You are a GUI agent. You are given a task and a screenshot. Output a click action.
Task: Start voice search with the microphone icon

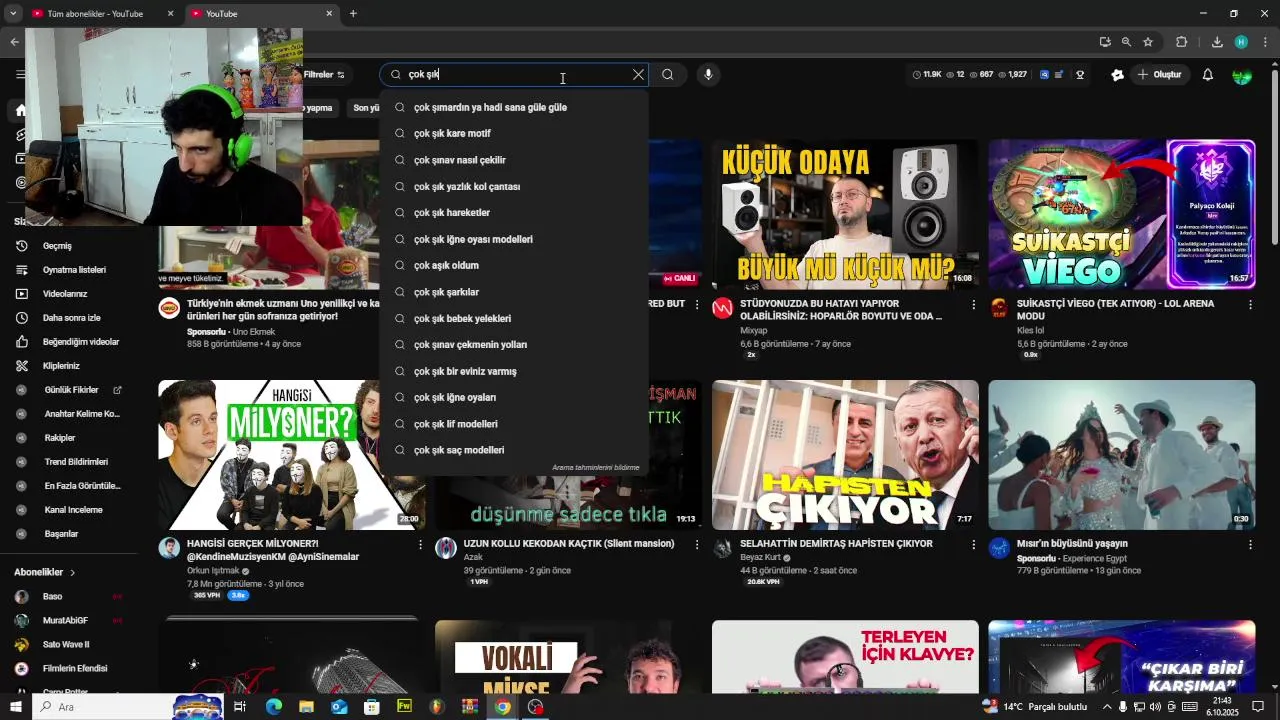point(708,75)
